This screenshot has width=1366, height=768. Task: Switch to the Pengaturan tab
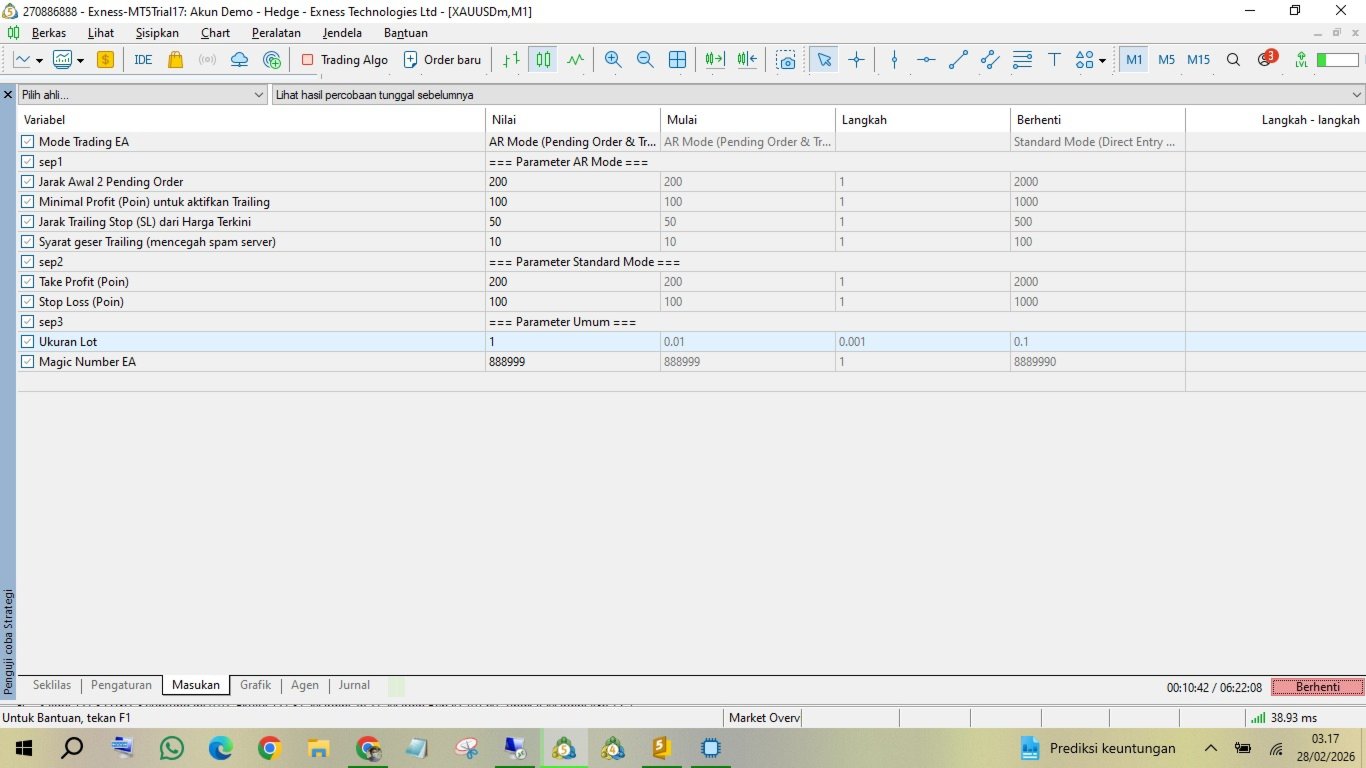pos(121,685)
